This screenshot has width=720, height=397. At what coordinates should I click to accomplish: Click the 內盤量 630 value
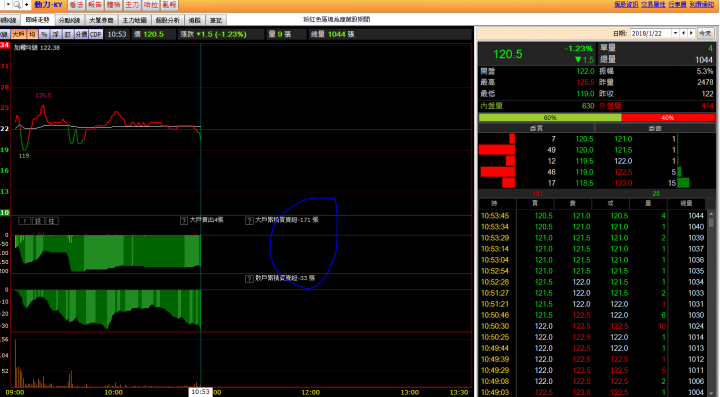coord(587,106)
